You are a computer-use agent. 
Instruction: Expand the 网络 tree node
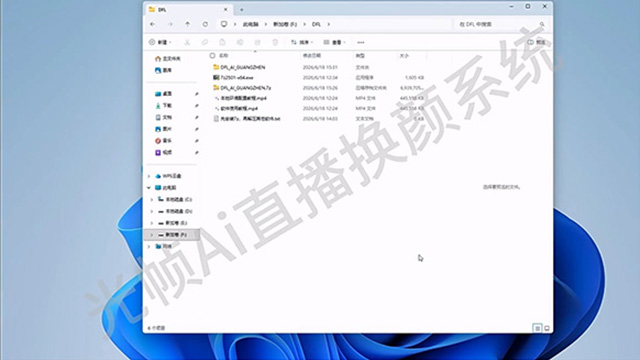pos(149,247)
